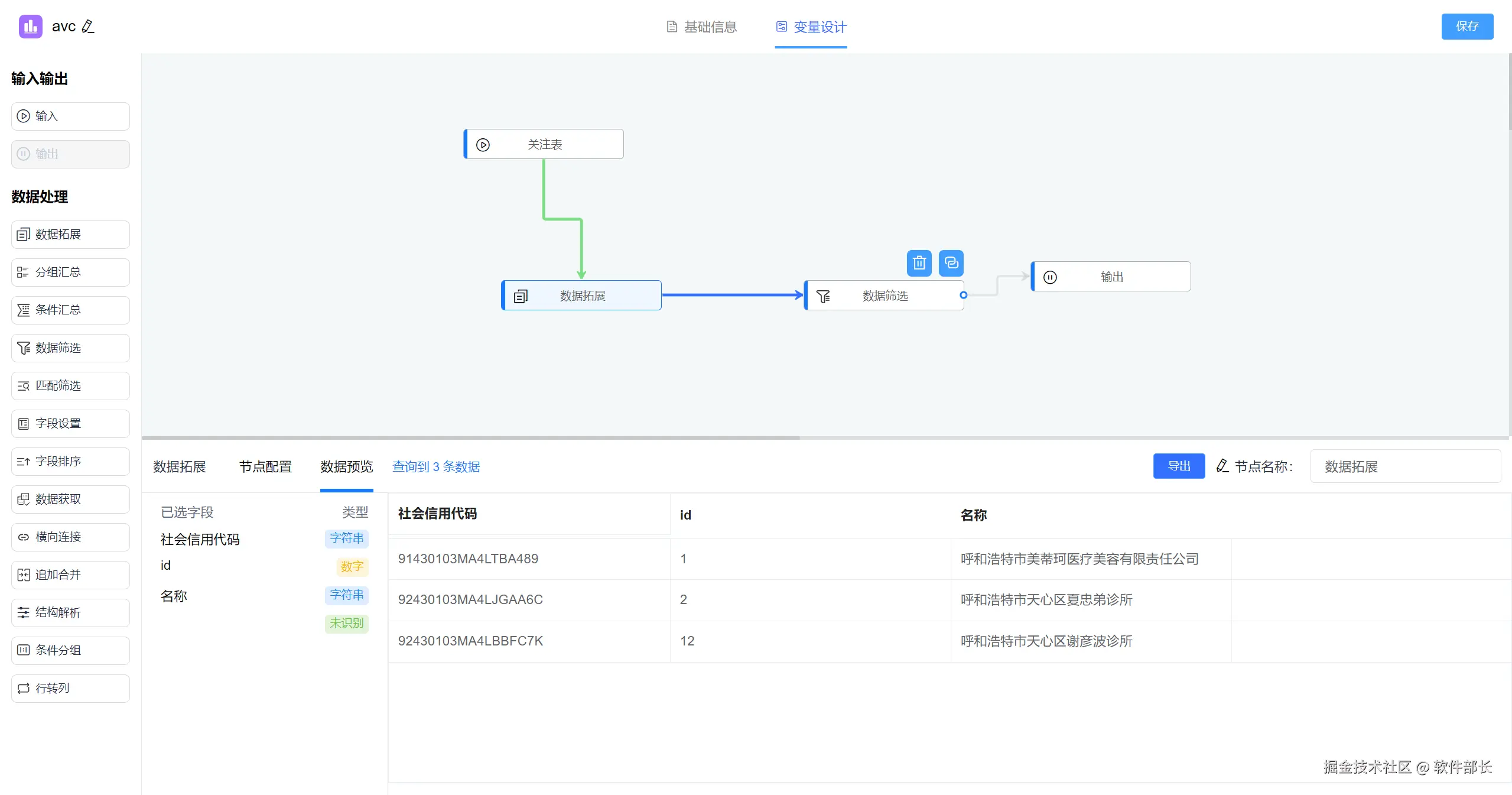
Task: Pick 横向连接 from data processing list
Action: 70,537
